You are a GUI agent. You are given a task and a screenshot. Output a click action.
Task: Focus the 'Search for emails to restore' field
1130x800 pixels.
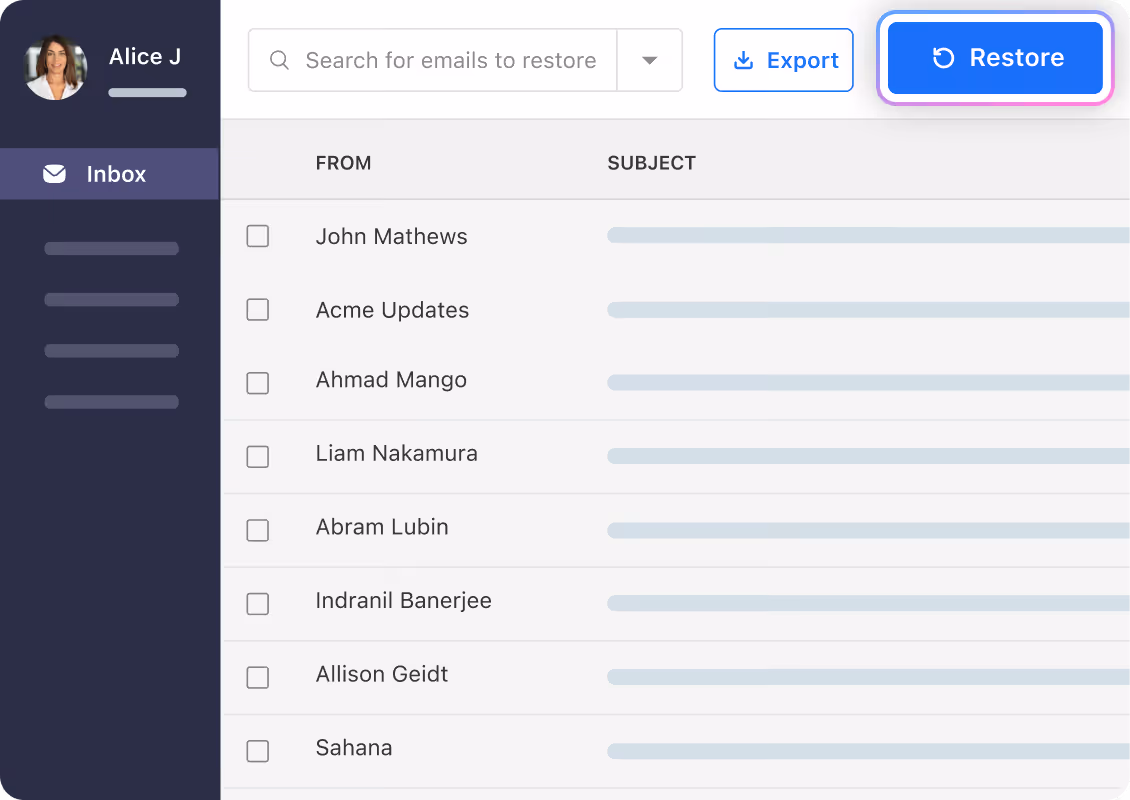pyautogui.click(x=432, y=60)
